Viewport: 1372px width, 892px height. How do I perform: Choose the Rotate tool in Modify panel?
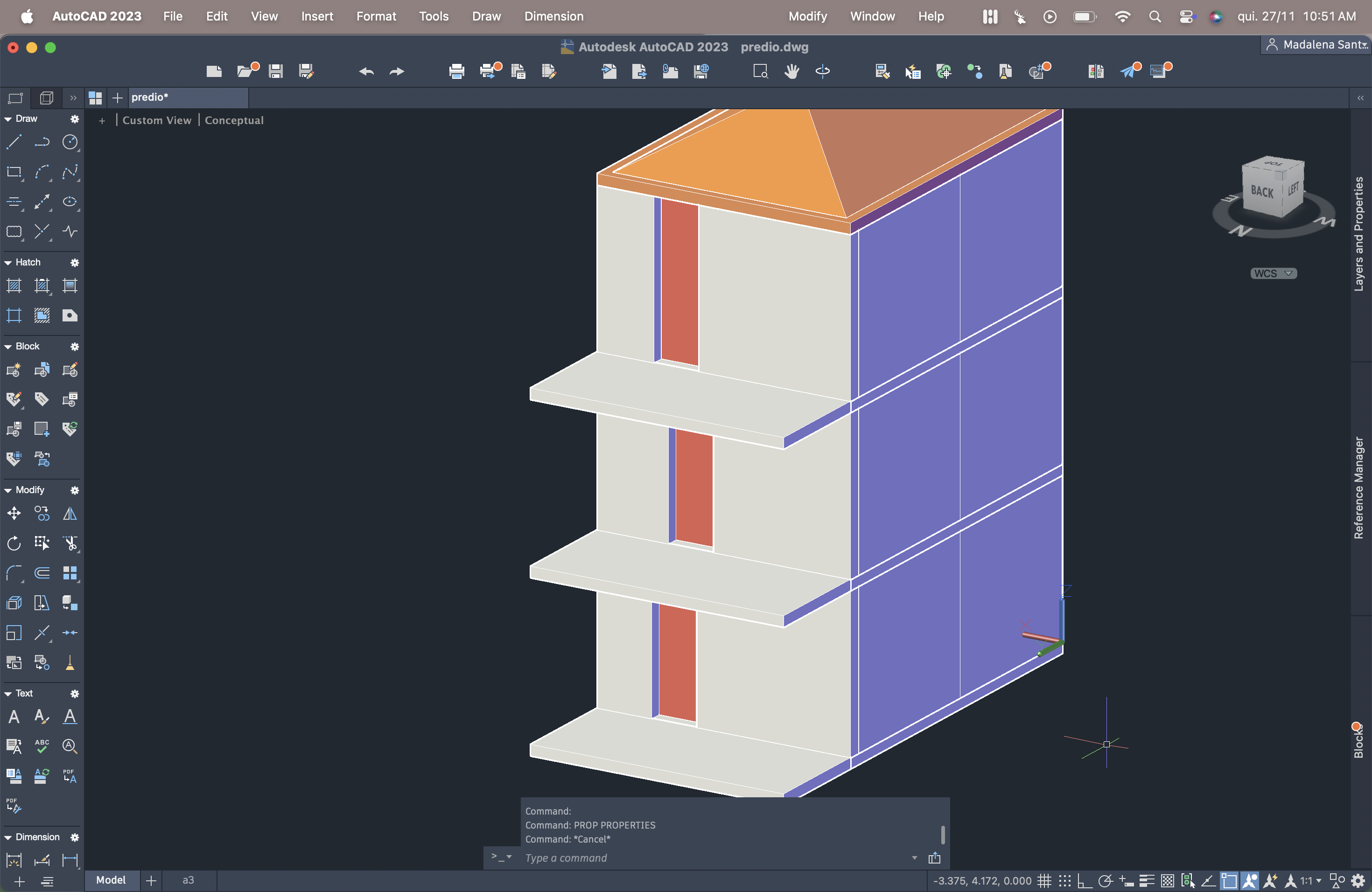14,543
